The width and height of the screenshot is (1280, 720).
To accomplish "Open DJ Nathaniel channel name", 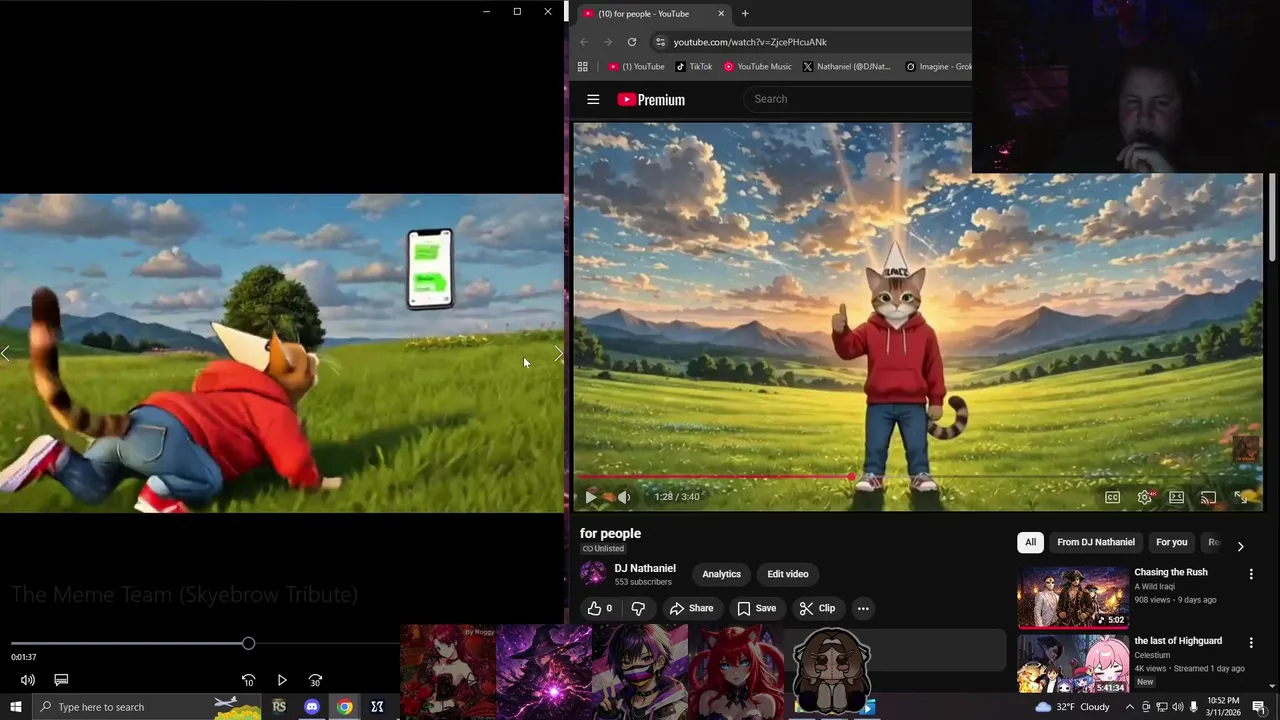I will [x=645, y=568].
